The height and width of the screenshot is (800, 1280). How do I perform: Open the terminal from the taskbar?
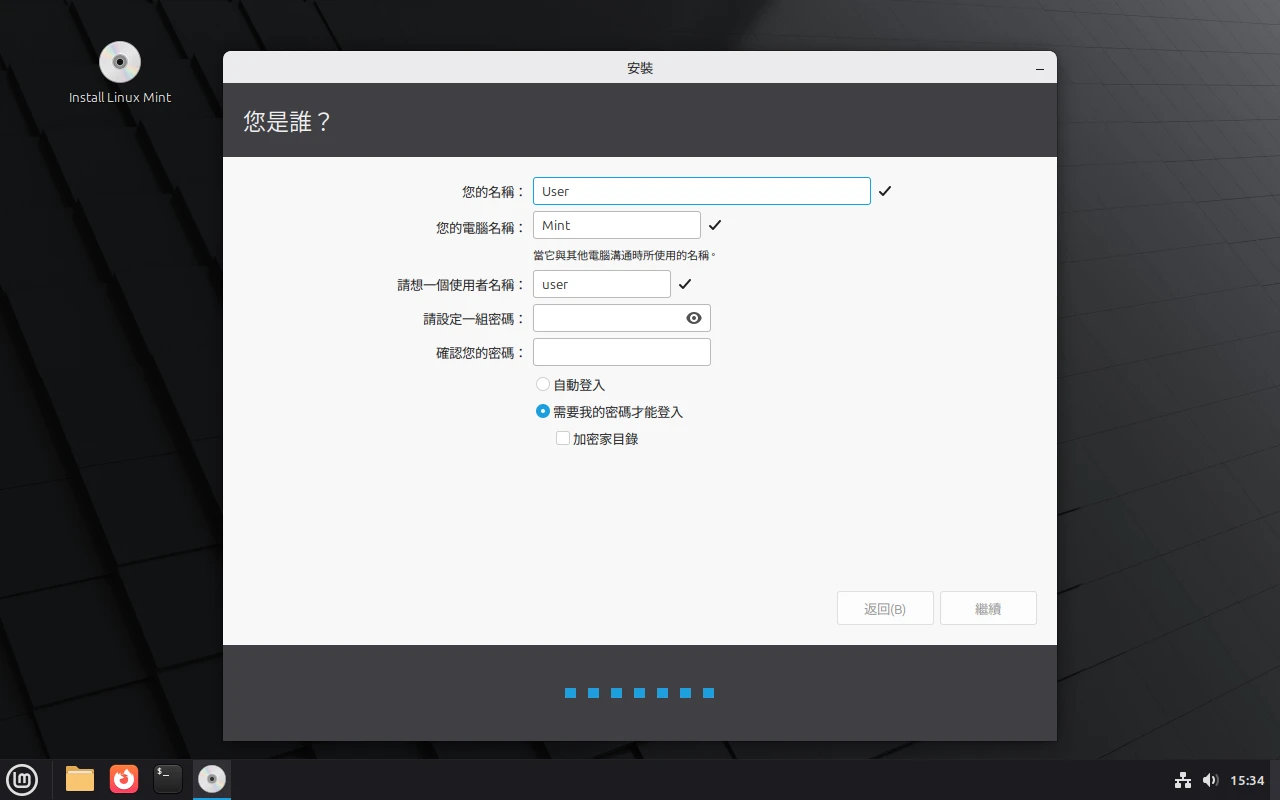[x=167, y=779]
